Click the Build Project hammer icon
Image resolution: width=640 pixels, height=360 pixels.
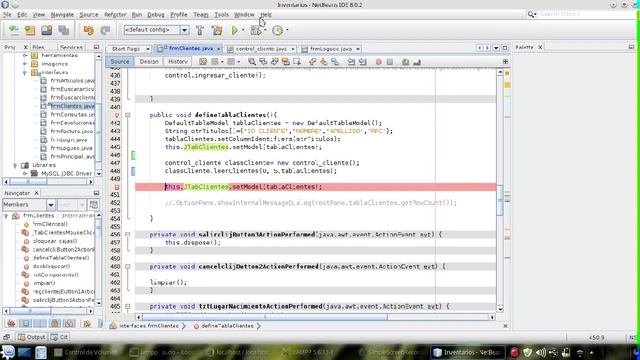200,30
